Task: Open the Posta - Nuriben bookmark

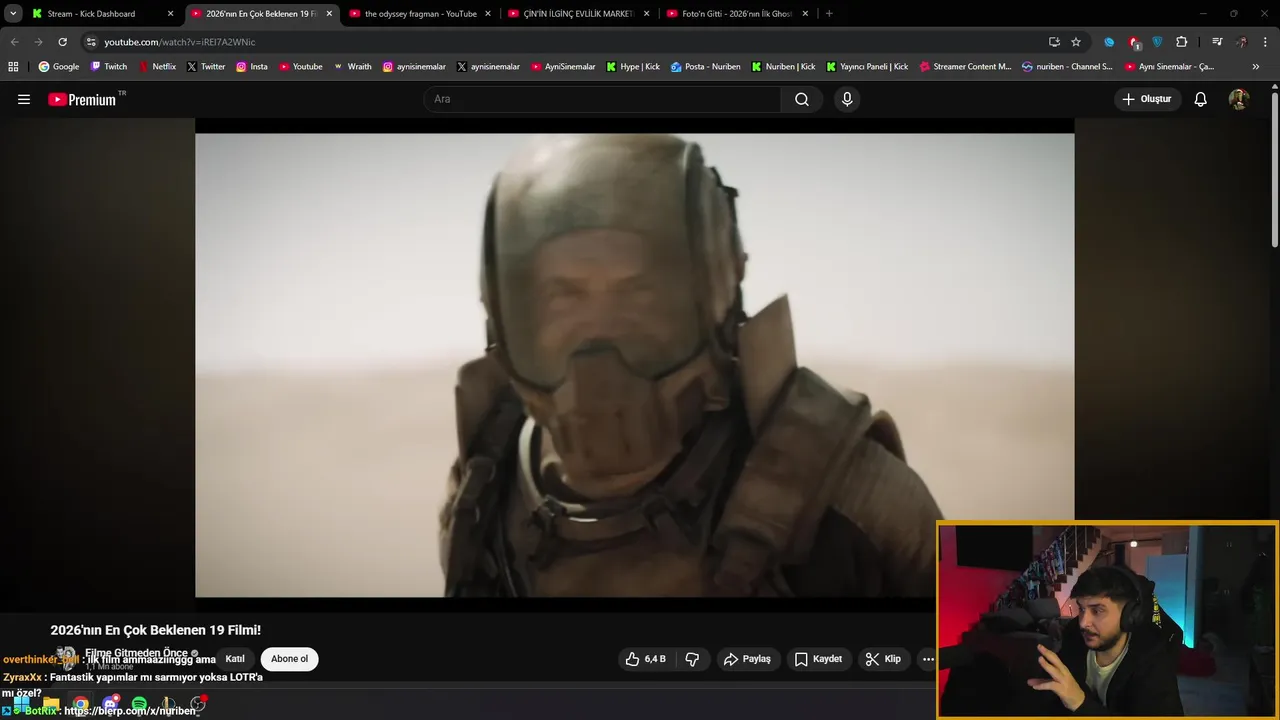Action: [x=706, y=67]
